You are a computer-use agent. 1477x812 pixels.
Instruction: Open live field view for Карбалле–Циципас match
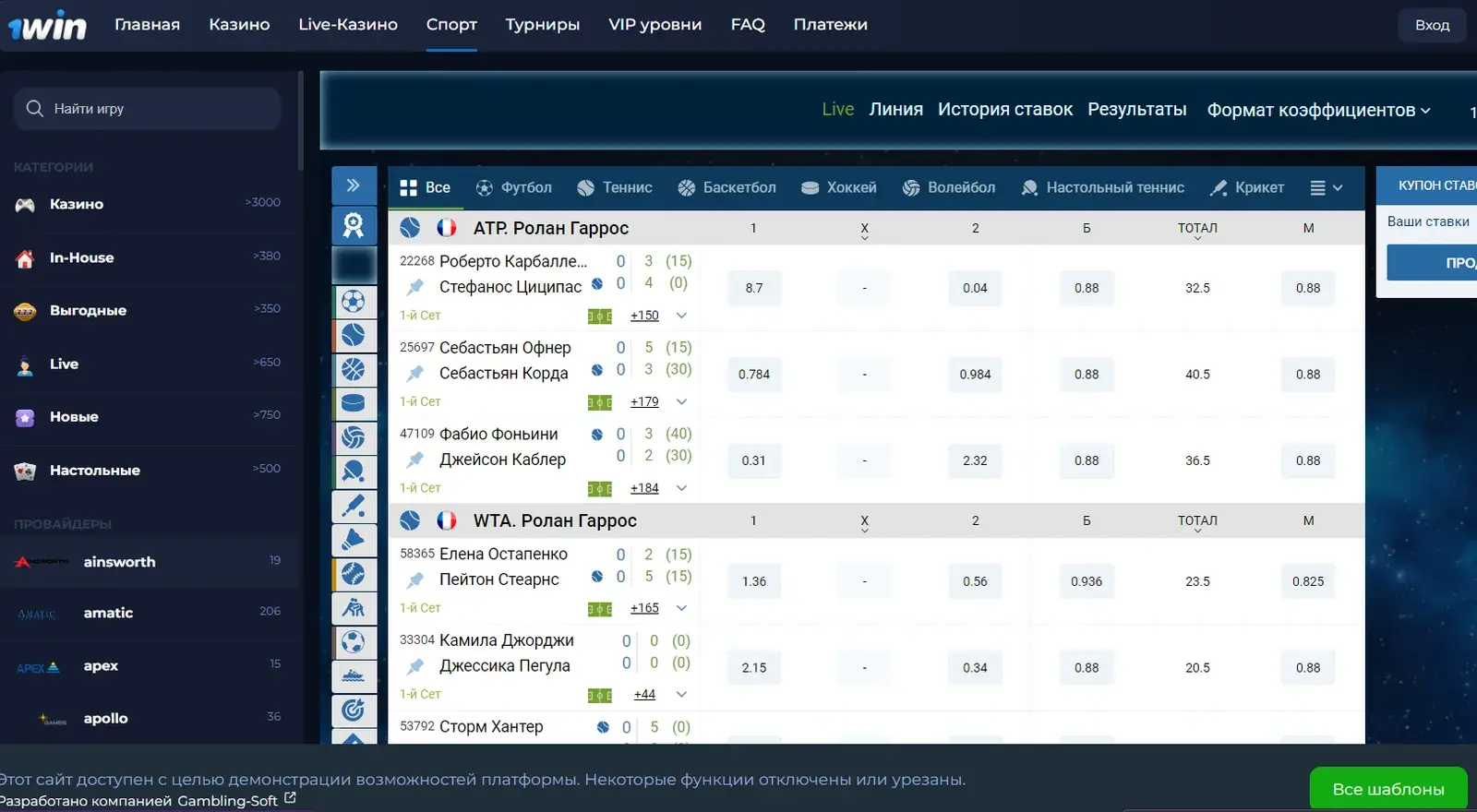(x=600, y=316)
